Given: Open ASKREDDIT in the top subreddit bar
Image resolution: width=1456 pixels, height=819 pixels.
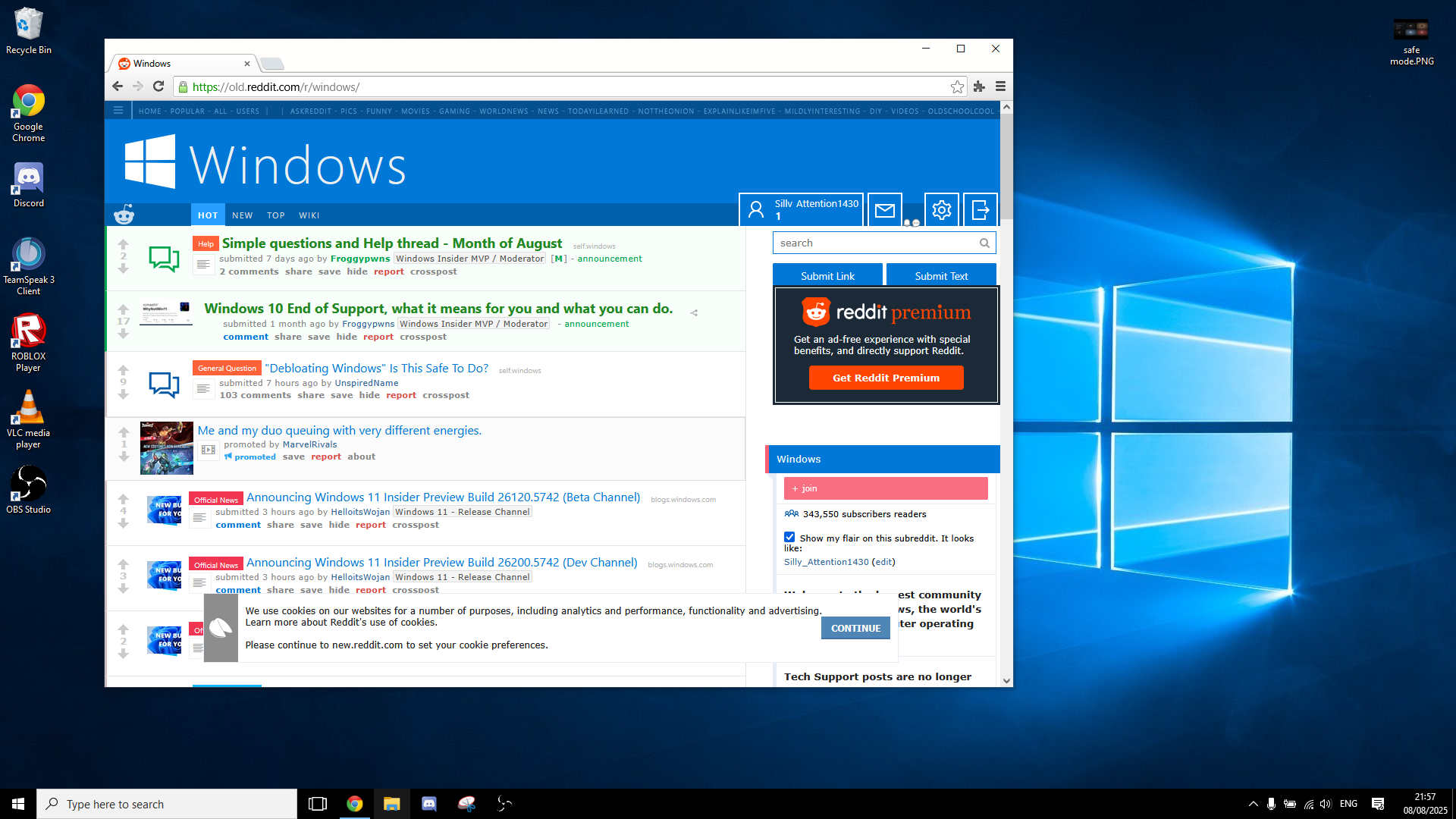Looking at the screenshot, I should (311, 111).
